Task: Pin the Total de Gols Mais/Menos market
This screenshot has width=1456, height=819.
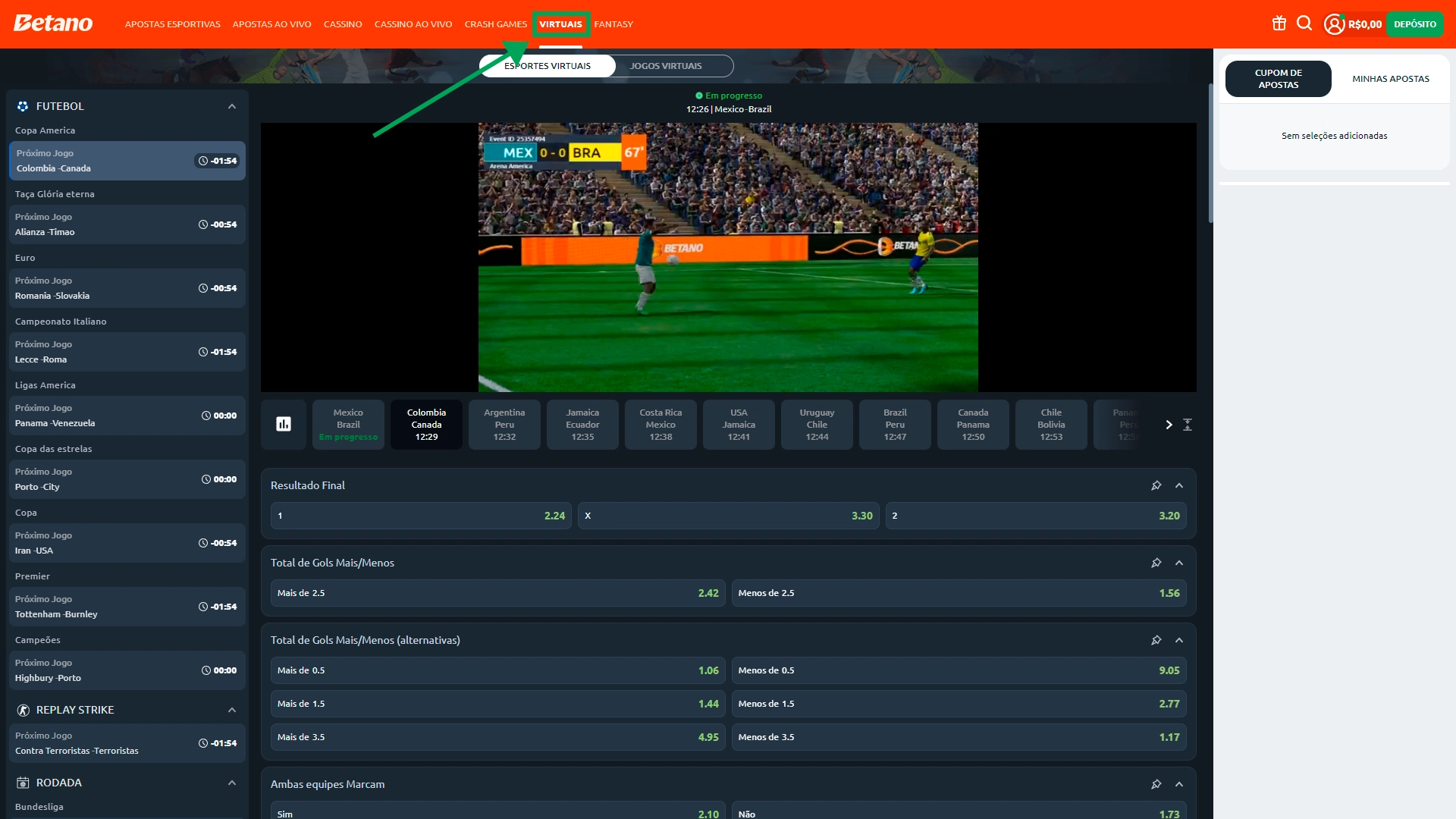Action: click(1156, 563)
